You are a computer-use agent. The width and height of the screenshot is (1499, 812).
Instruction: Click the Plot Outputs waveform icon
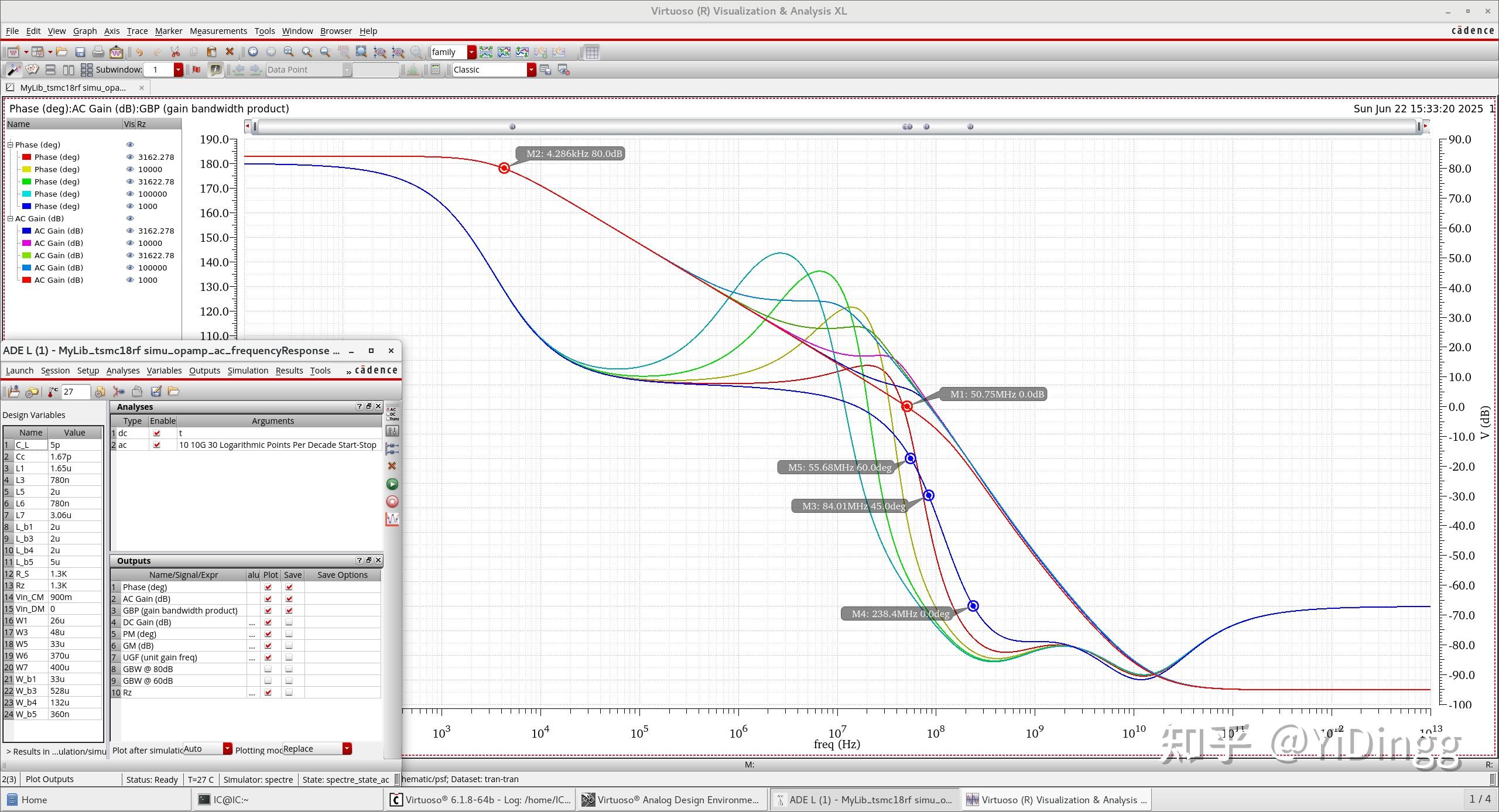[x=392, y=519]
